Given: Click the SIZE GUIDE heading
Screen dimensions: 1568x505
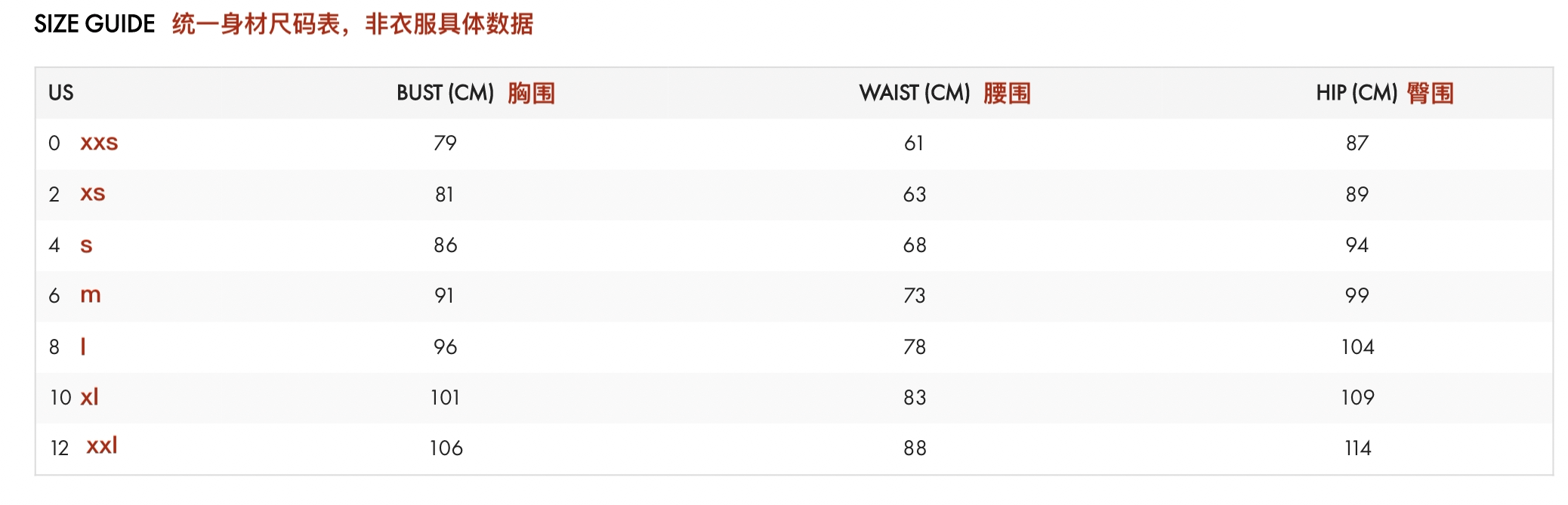Looking at the screenshot, I should pos(94,24).
